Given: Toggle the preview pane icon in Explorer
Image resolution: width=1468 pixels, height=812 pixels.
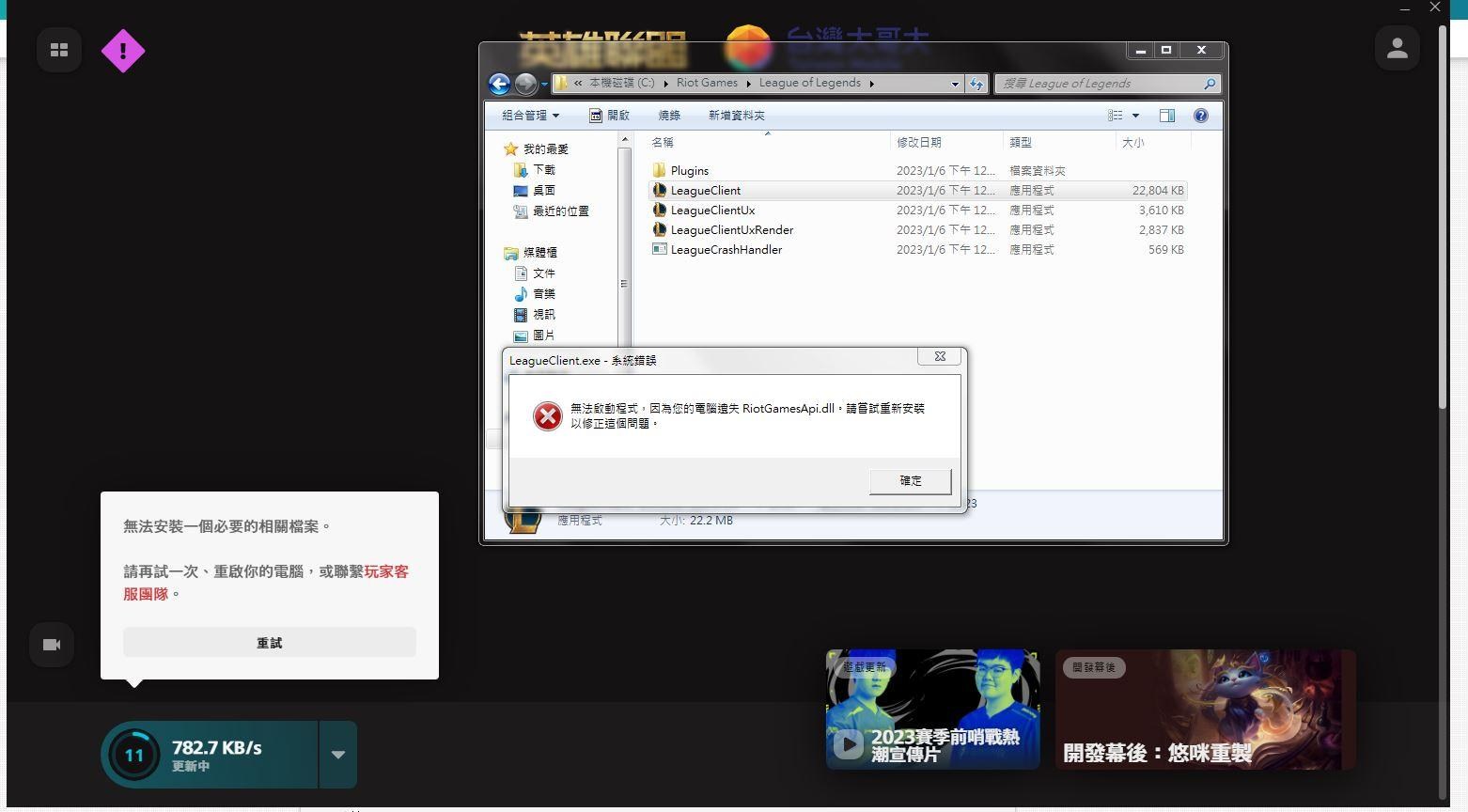Looking at the screenshot, I should point(1167,116).
